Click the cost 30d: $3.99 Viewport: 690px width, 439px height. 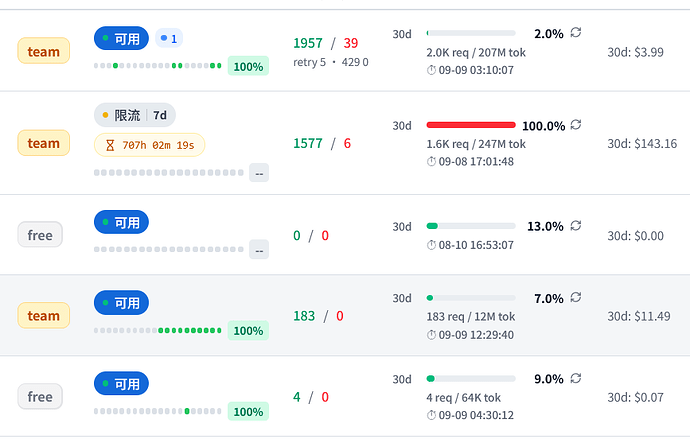tap(635, 52)
